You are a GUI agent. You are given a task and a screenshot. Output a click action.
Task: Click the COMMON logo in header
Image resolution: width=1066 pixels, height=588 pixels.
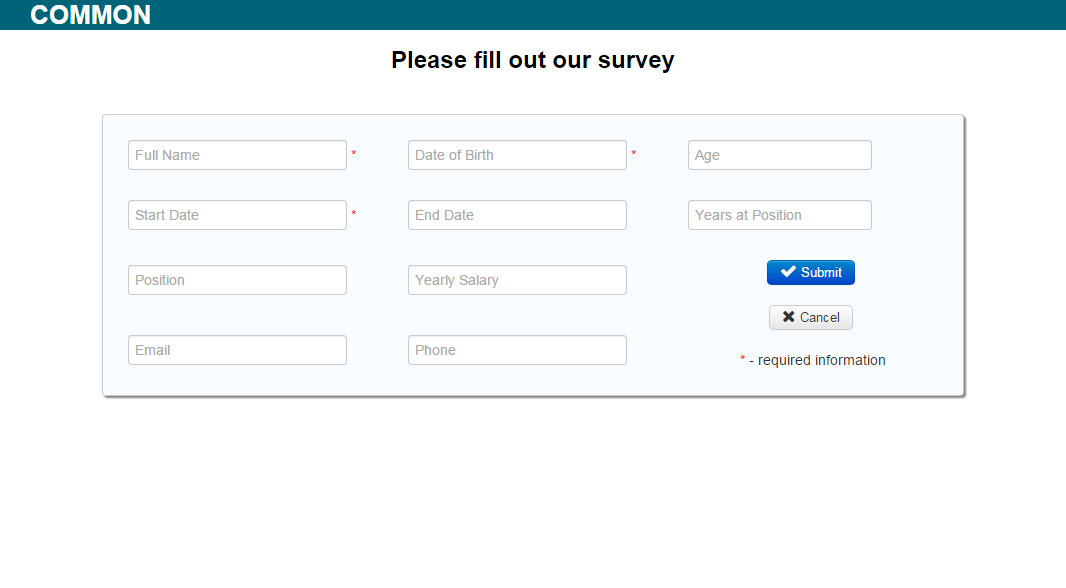point(90,15)
